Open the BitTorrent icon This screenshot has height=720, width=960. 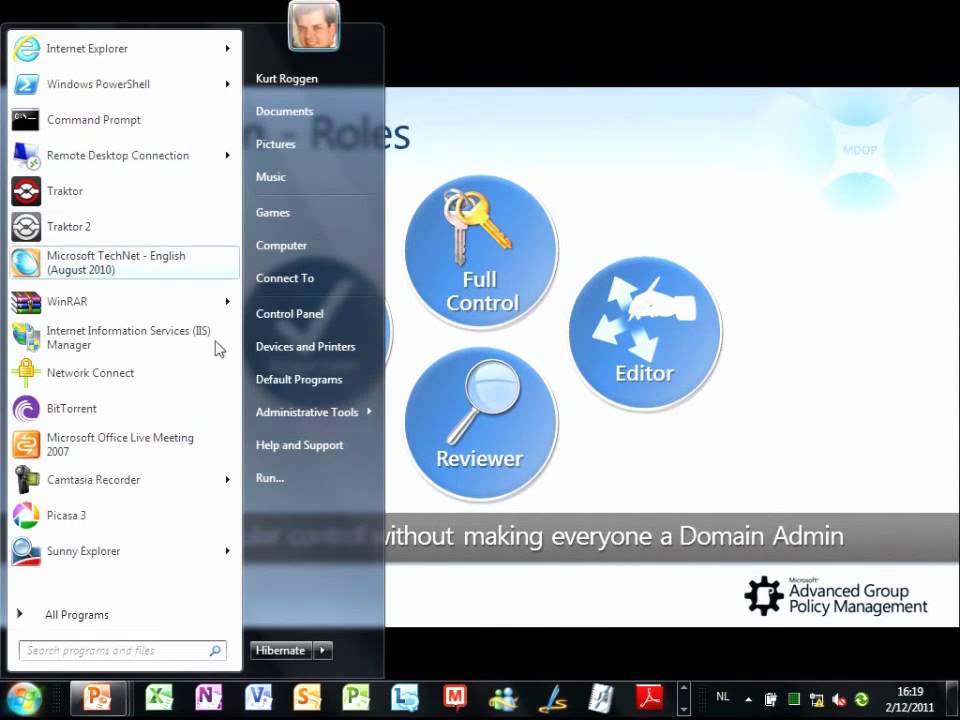click(x=26, y=408)
